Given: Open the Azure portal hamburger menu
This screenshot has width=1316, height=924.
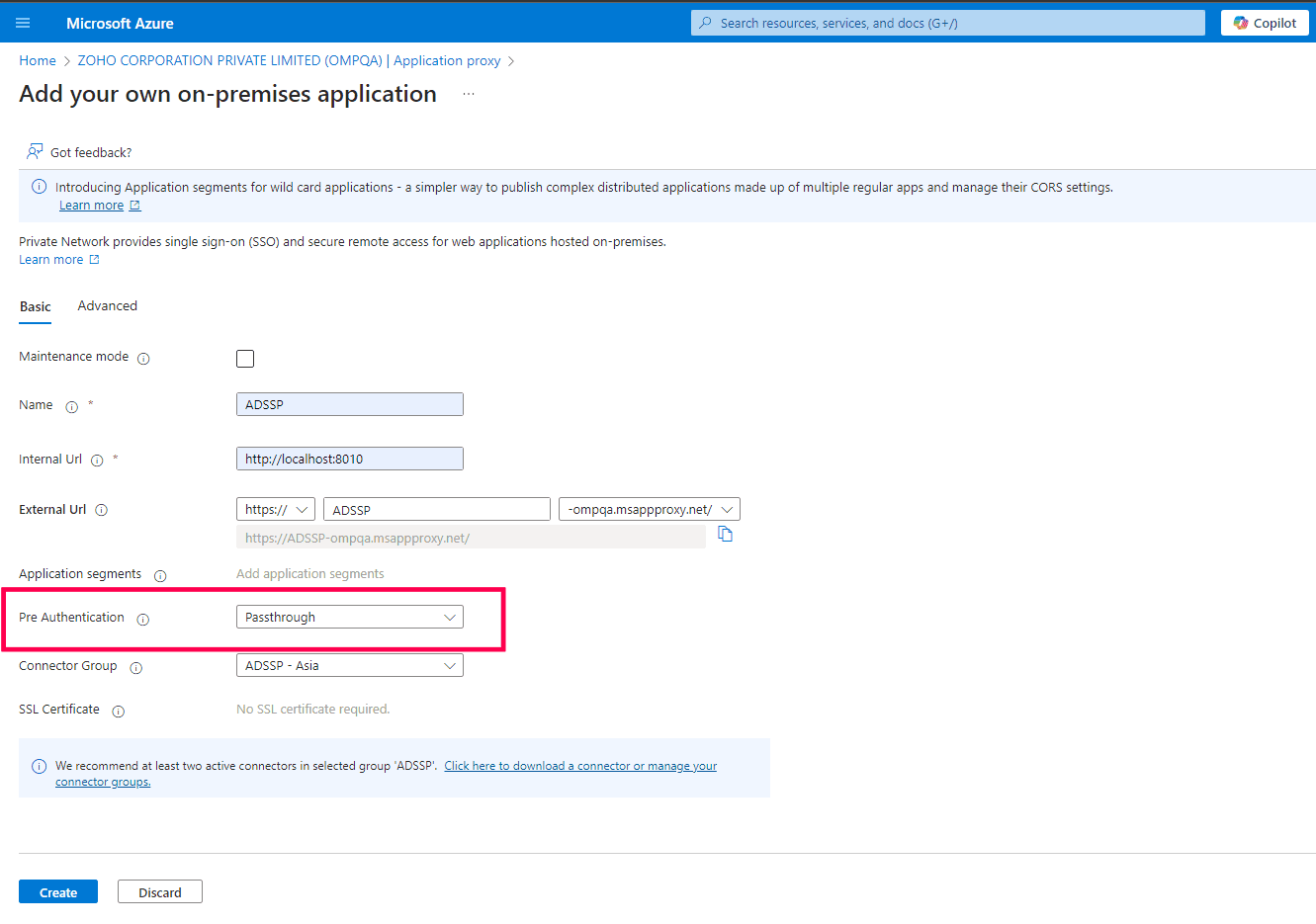Looking at the screenshot, I should [x=23, y=23].
